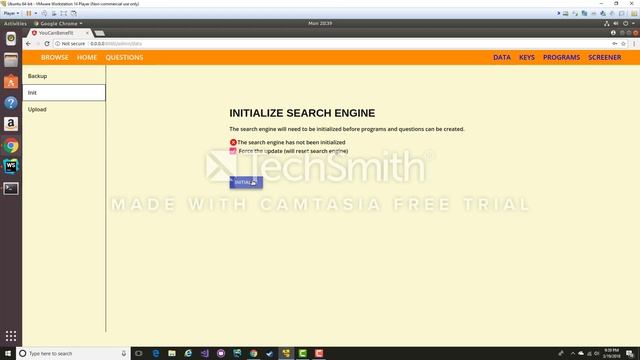Expand the Ubuntu system menu arrow
This screenshot has width=640, height=360.
point(633,24)
